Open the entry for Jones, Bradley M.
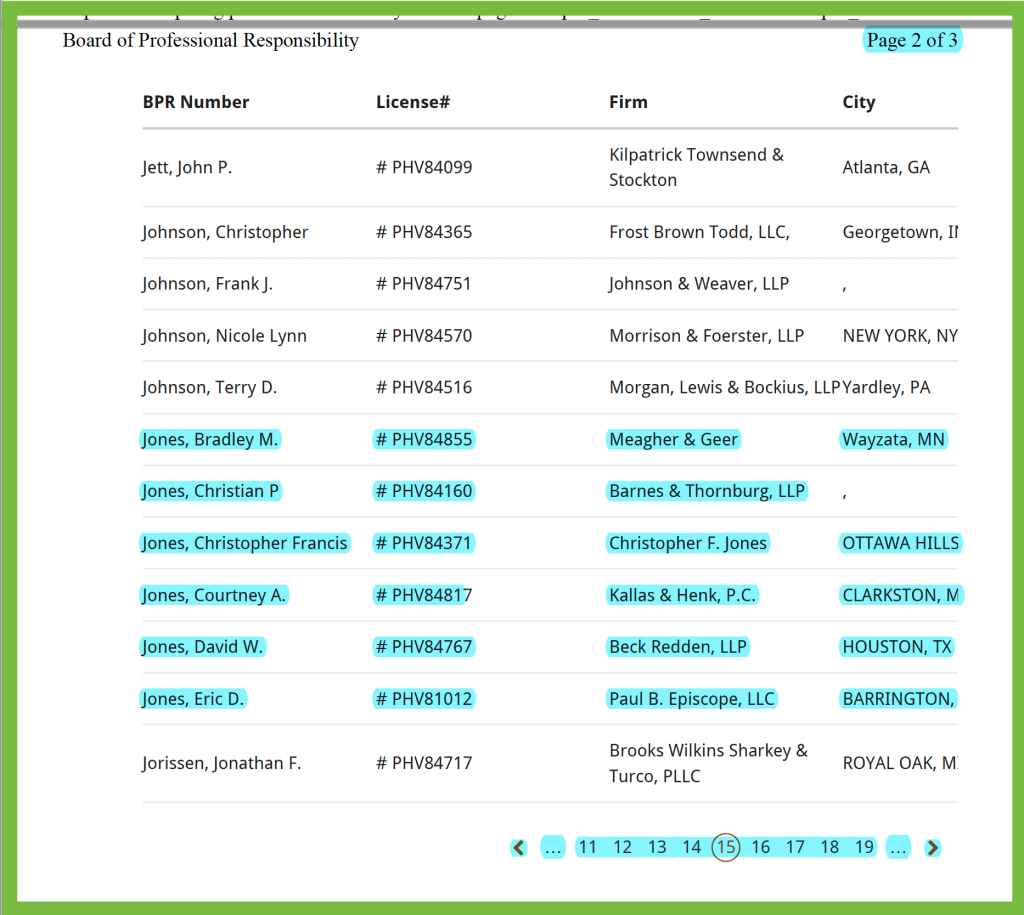This screenshot has height=915, width=1024. 210,439
